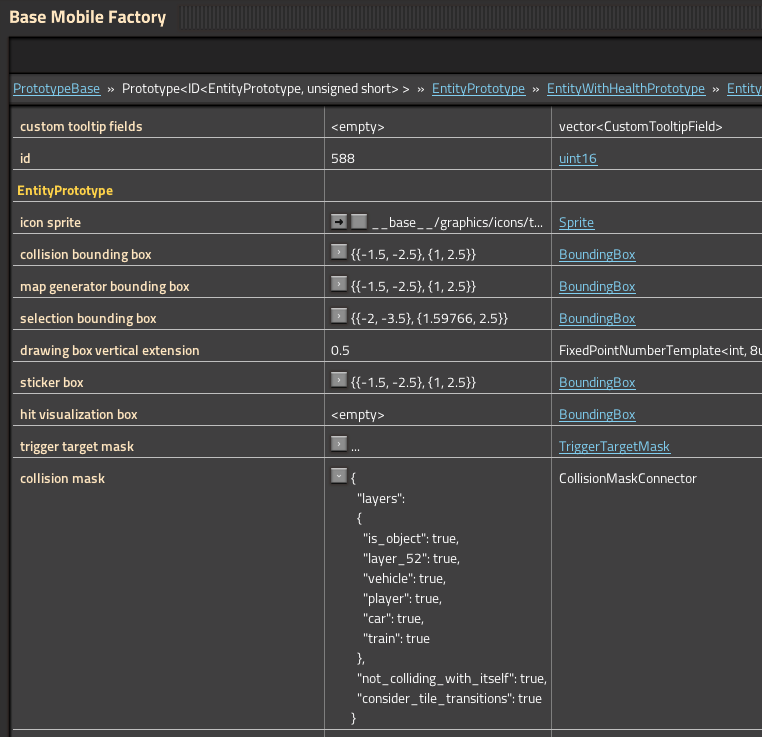
Task: Expand the sticker box value
Action: 339,380
